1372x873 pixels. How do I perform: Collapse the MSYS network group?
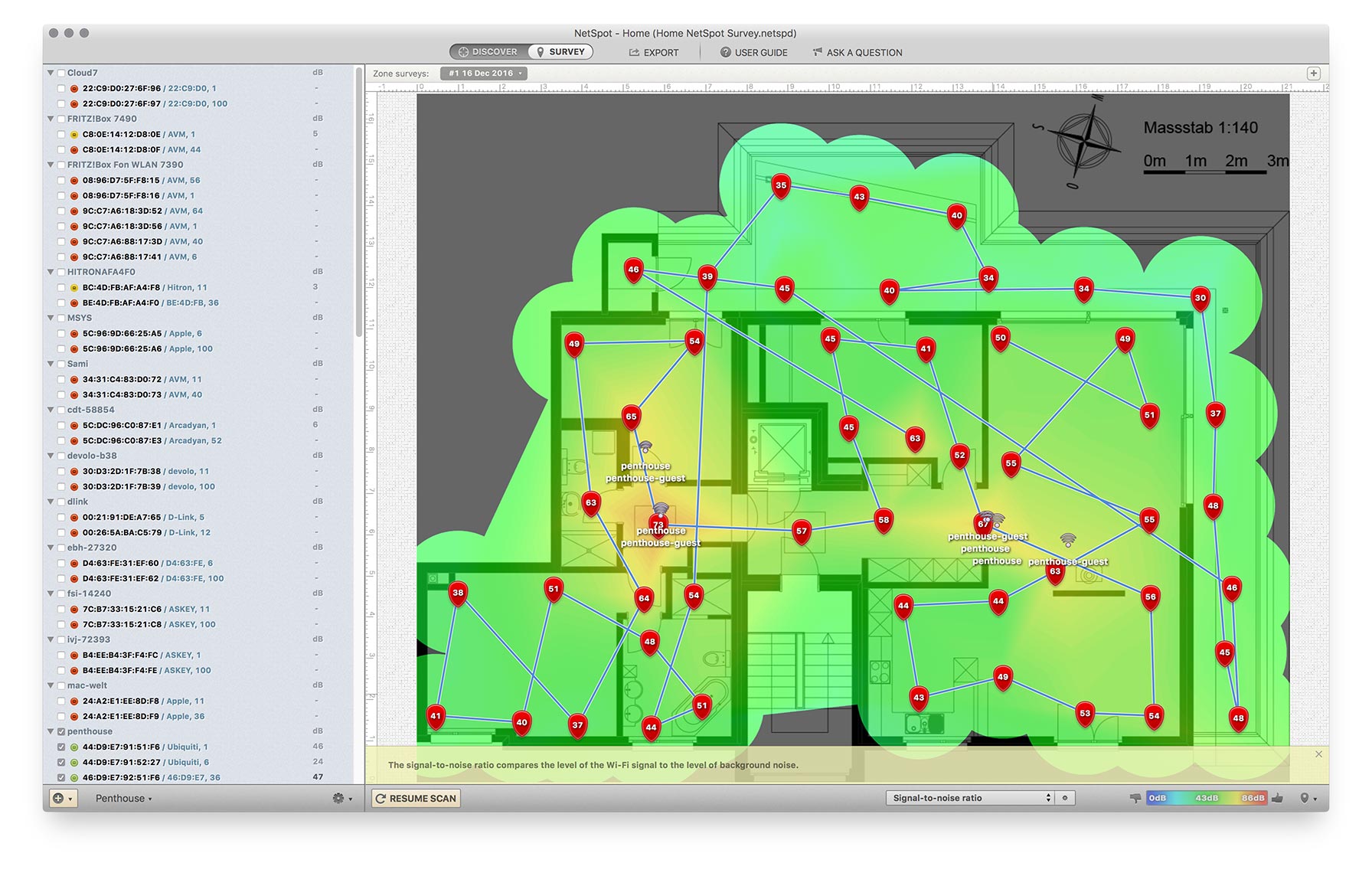[x=51, y=318]
